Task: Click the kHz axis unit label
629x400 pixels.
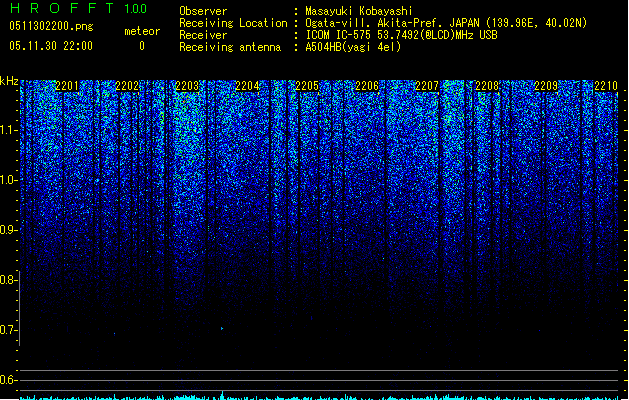Action: [9, 81]
